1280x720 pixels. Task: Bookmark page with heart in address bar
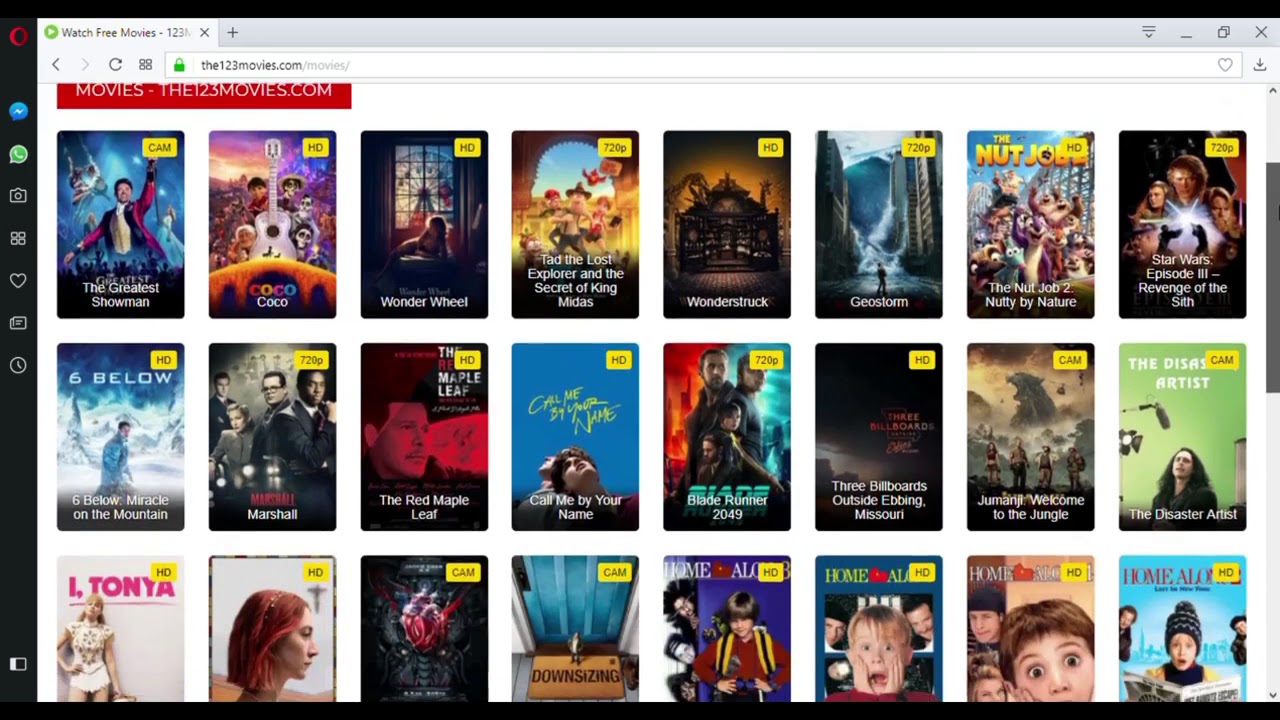(x=1225, y=65)
